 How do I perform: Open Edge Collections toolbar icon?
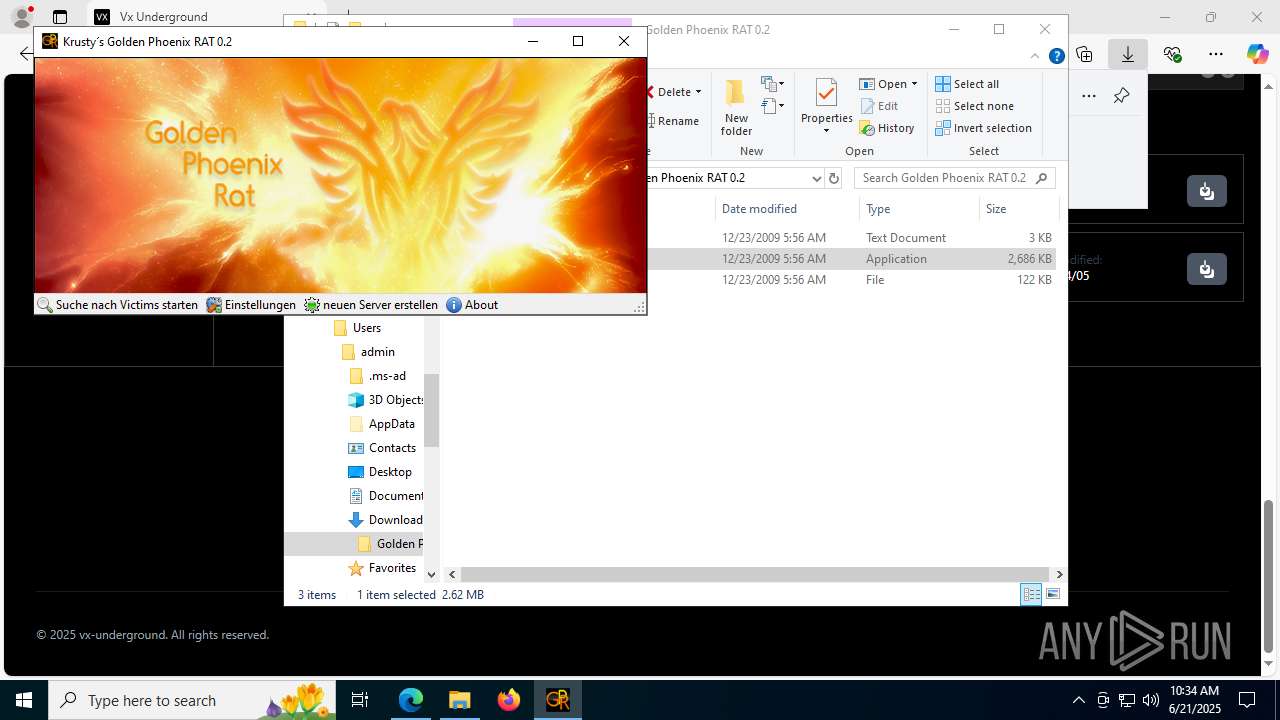(1084, 54)
